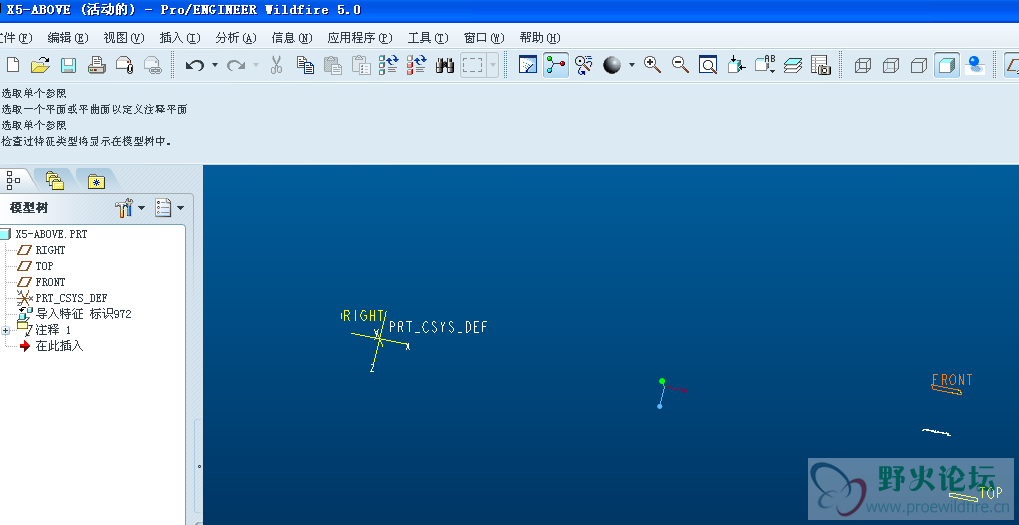This screenshot has height=525, width=1019.
Task: Open the 应用程序(P) menu
Action: pyautogui.click(x=360, y=38)
